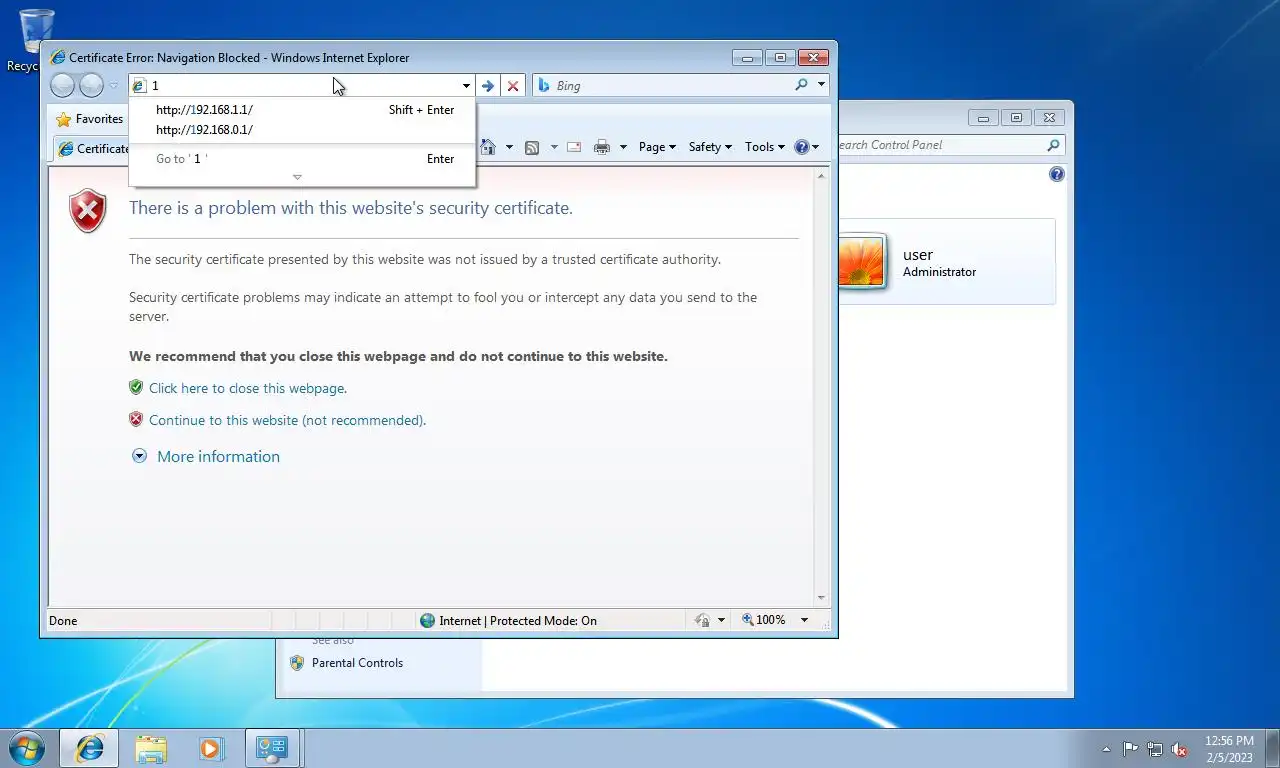This screenshot has width=1280, height=768.
Task: Open the Home button dropdown arrow
Action: point(509,147)
